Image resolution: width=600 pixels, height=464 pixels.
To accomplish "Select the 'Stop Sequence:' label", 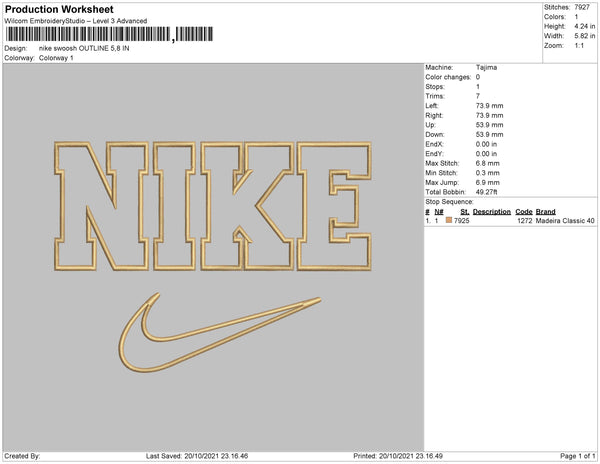I will (449, 202).
